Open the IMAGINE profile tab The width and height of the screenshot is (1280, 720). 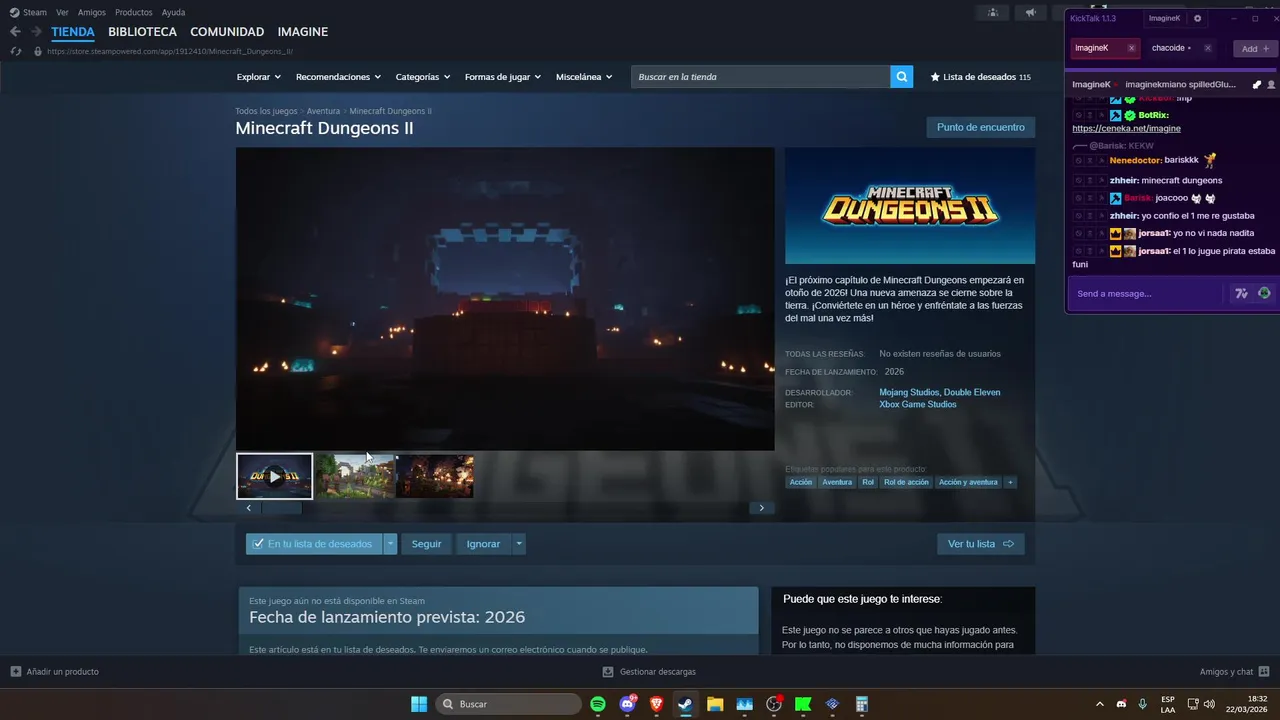pos(303,32)
